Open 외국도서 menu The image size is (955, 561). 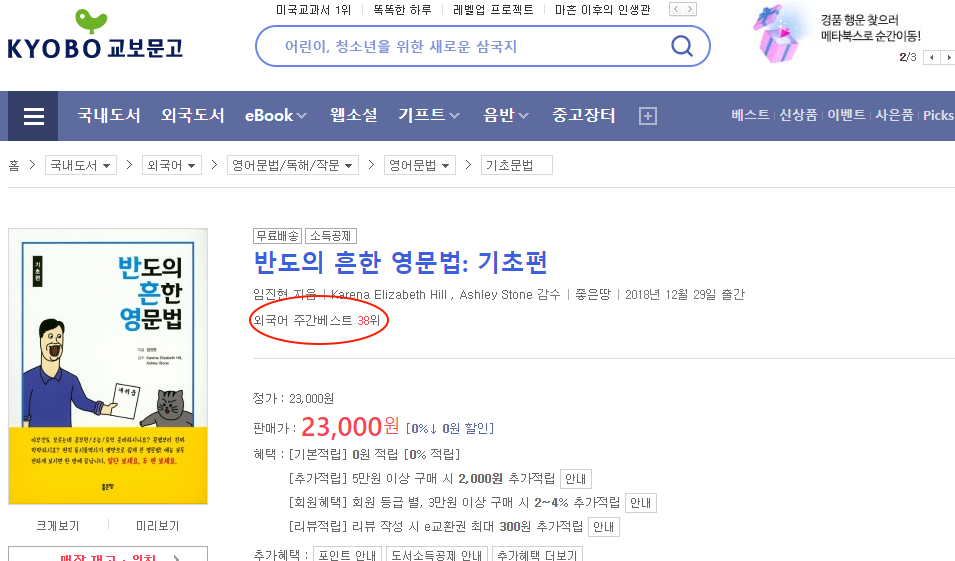192,115
